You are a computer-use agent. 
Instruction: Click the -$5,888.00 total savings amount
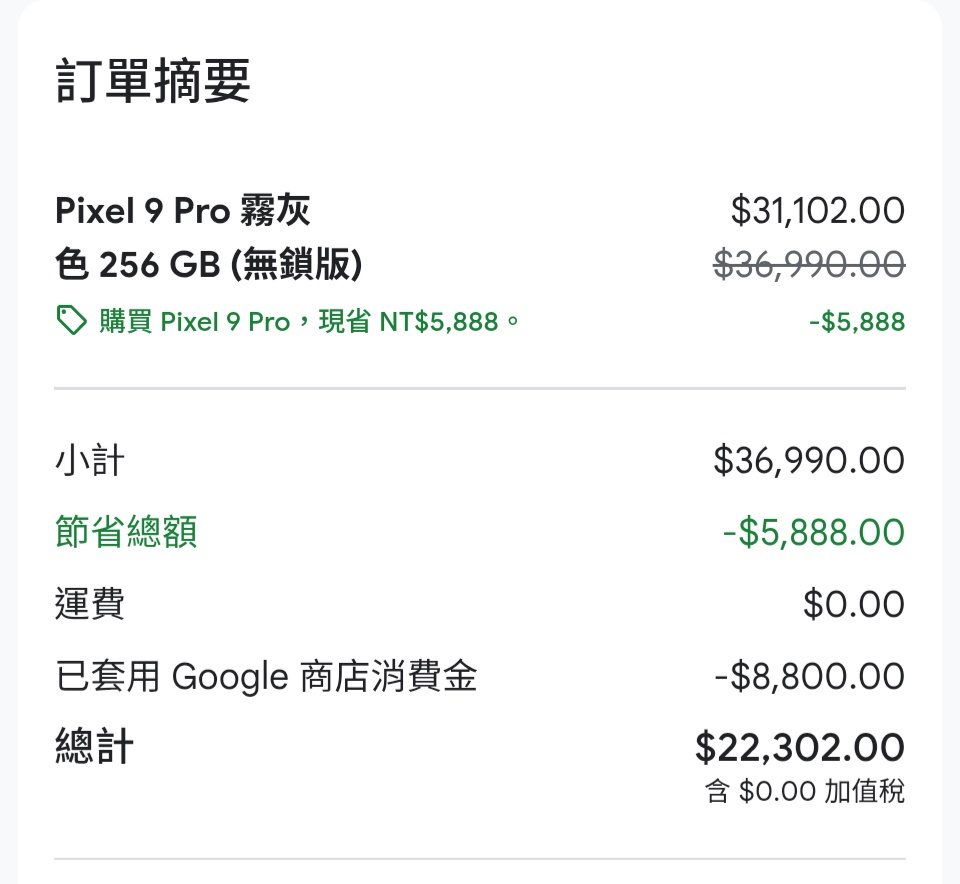[x=814, y=532]
